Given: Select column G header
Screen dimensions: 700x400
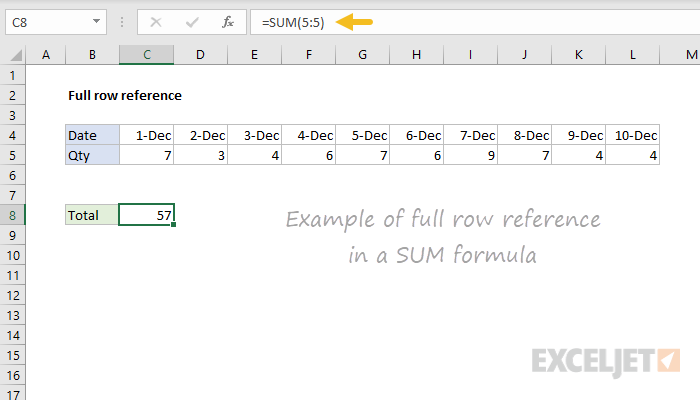Looking at the screenshot, I should coord(362,55).
